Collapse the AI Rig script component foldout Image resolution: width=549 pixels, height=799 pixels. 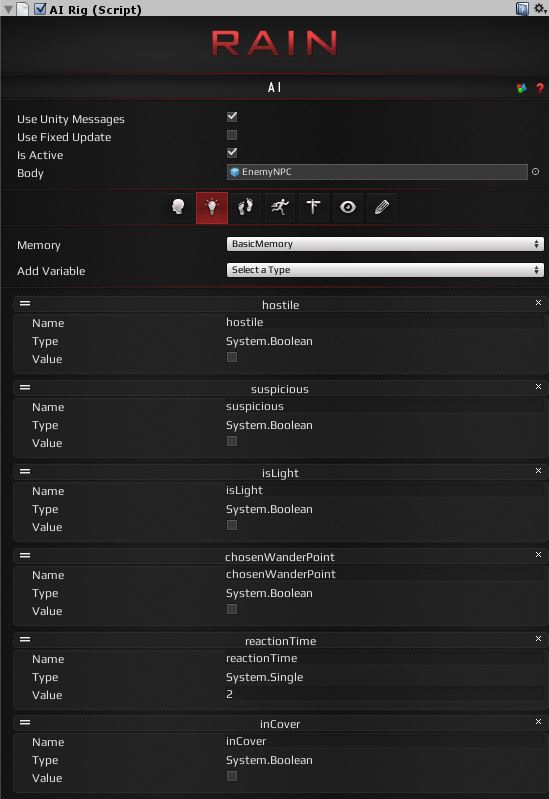point(8,9)
